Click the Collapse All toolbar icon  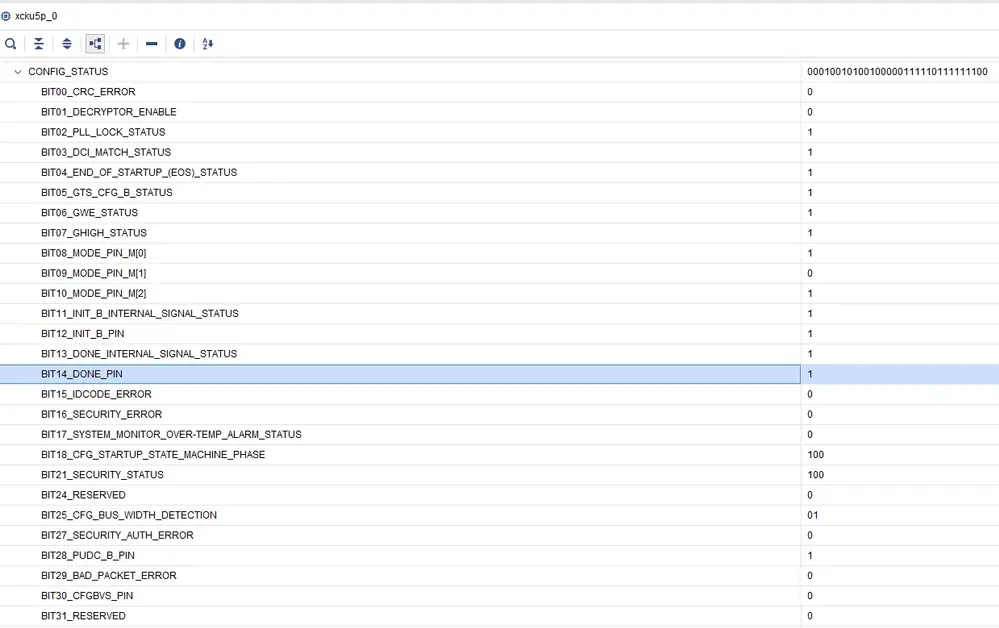(x=39, y=44)
